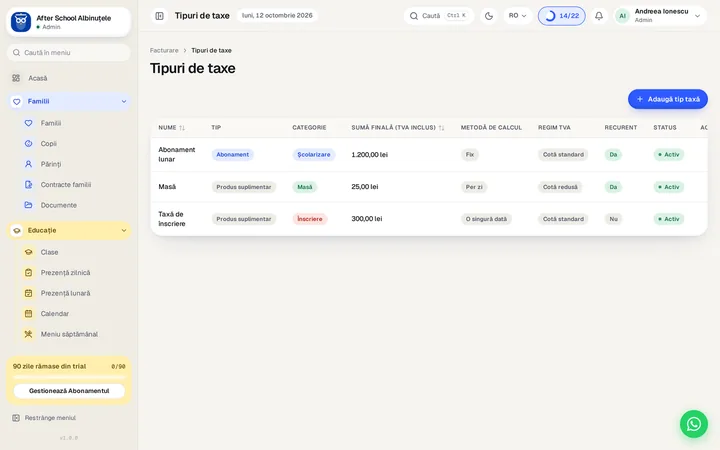Click the Înscriere category badge
This screenshot has width=720, height=450.
309,219
